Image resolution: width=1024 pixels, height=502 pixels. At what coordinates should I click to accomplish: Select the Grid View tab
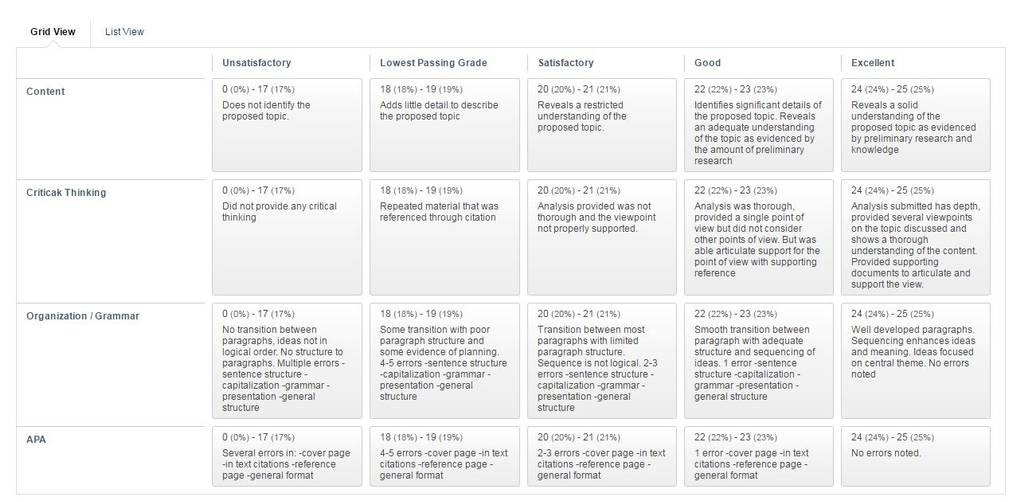click(x=53, y=31)
